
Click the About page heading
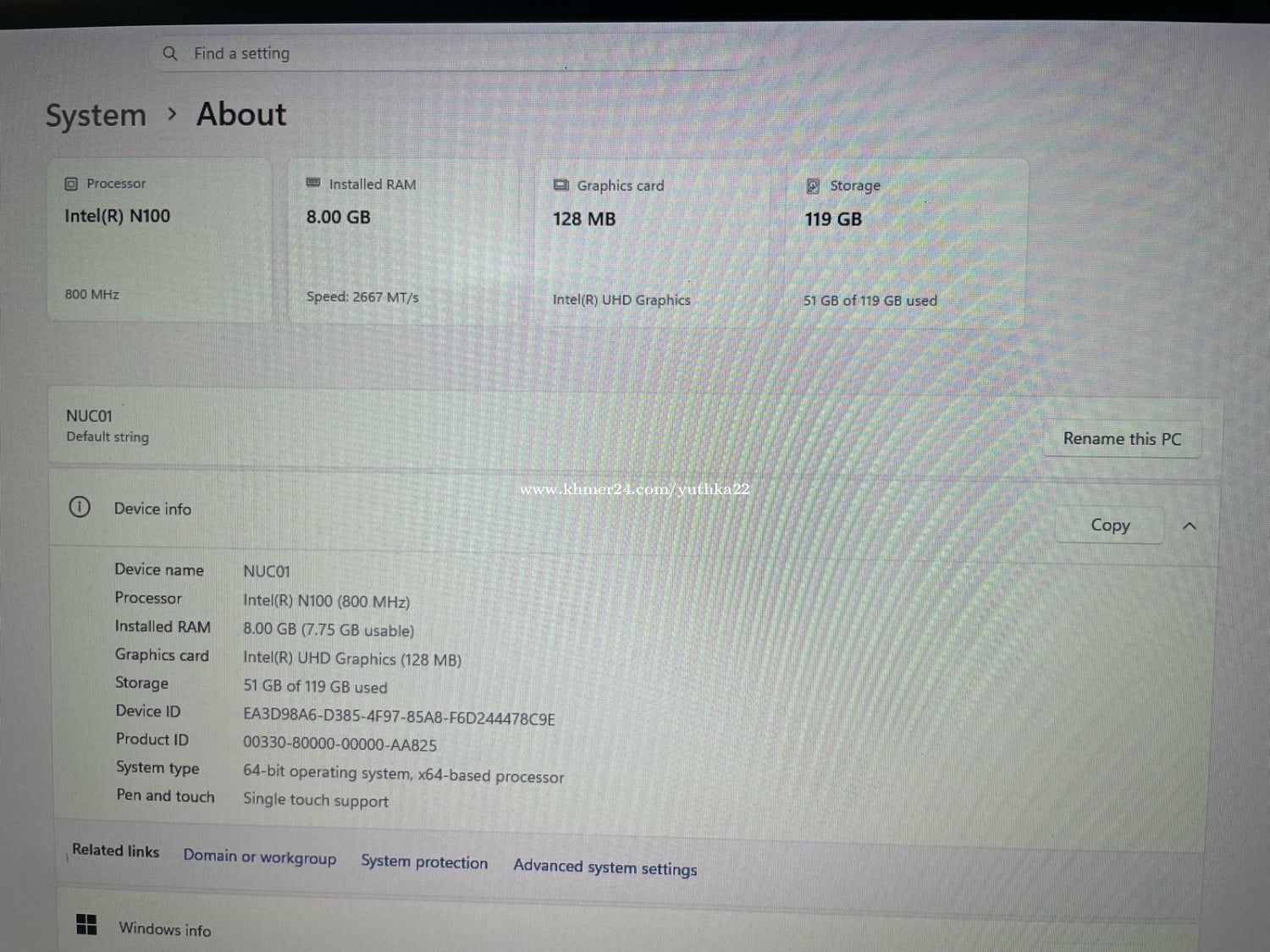[x=241, y=114]
